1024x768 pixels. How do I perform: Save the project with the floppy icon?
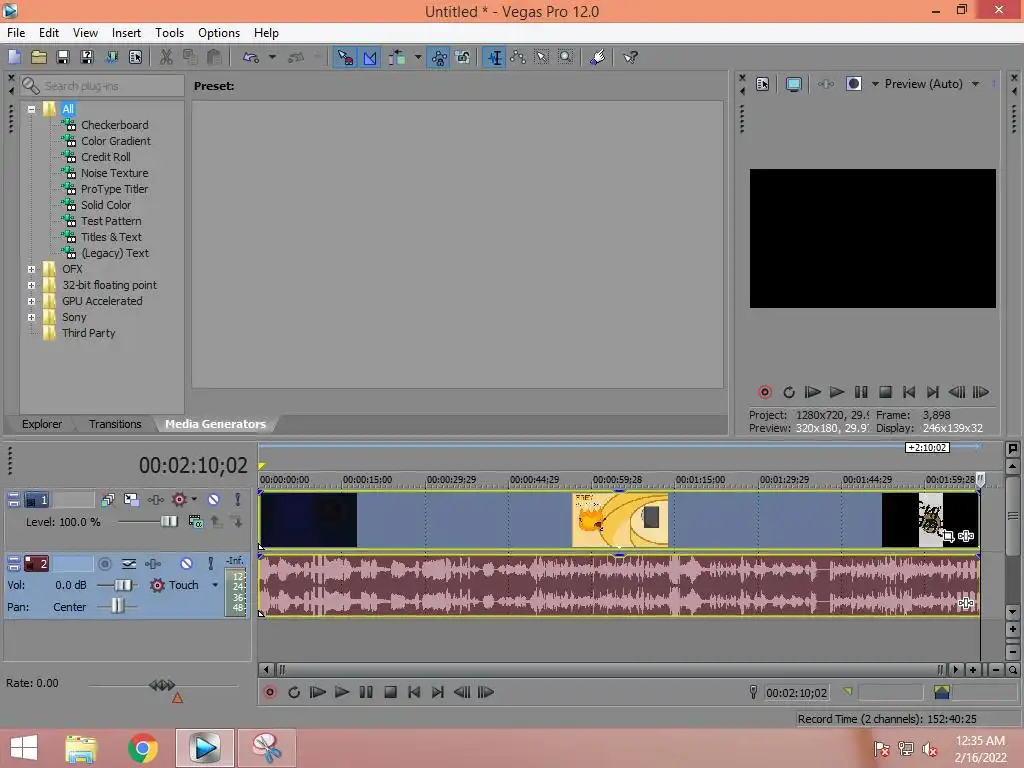(63, 57)
